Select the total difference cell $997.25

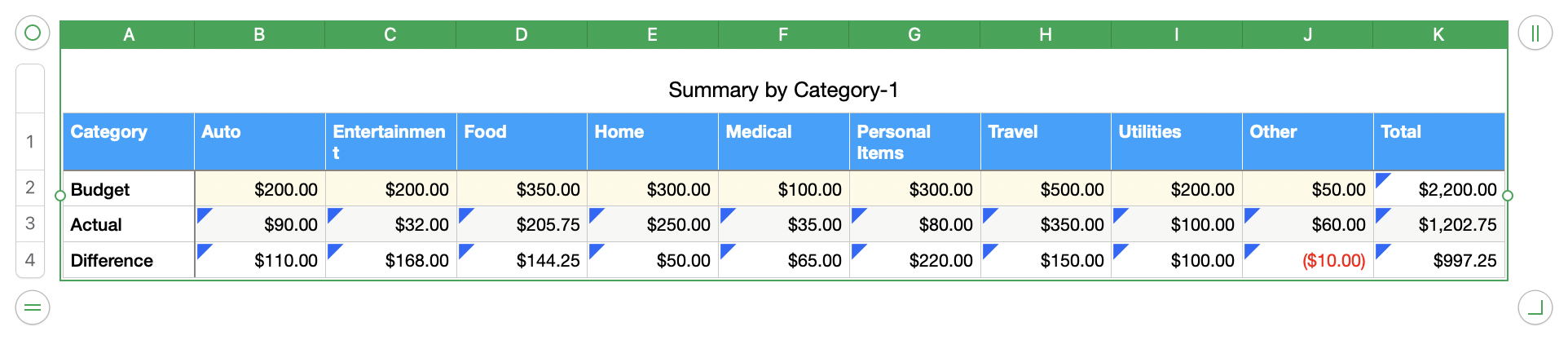[x=1439, y=260]
